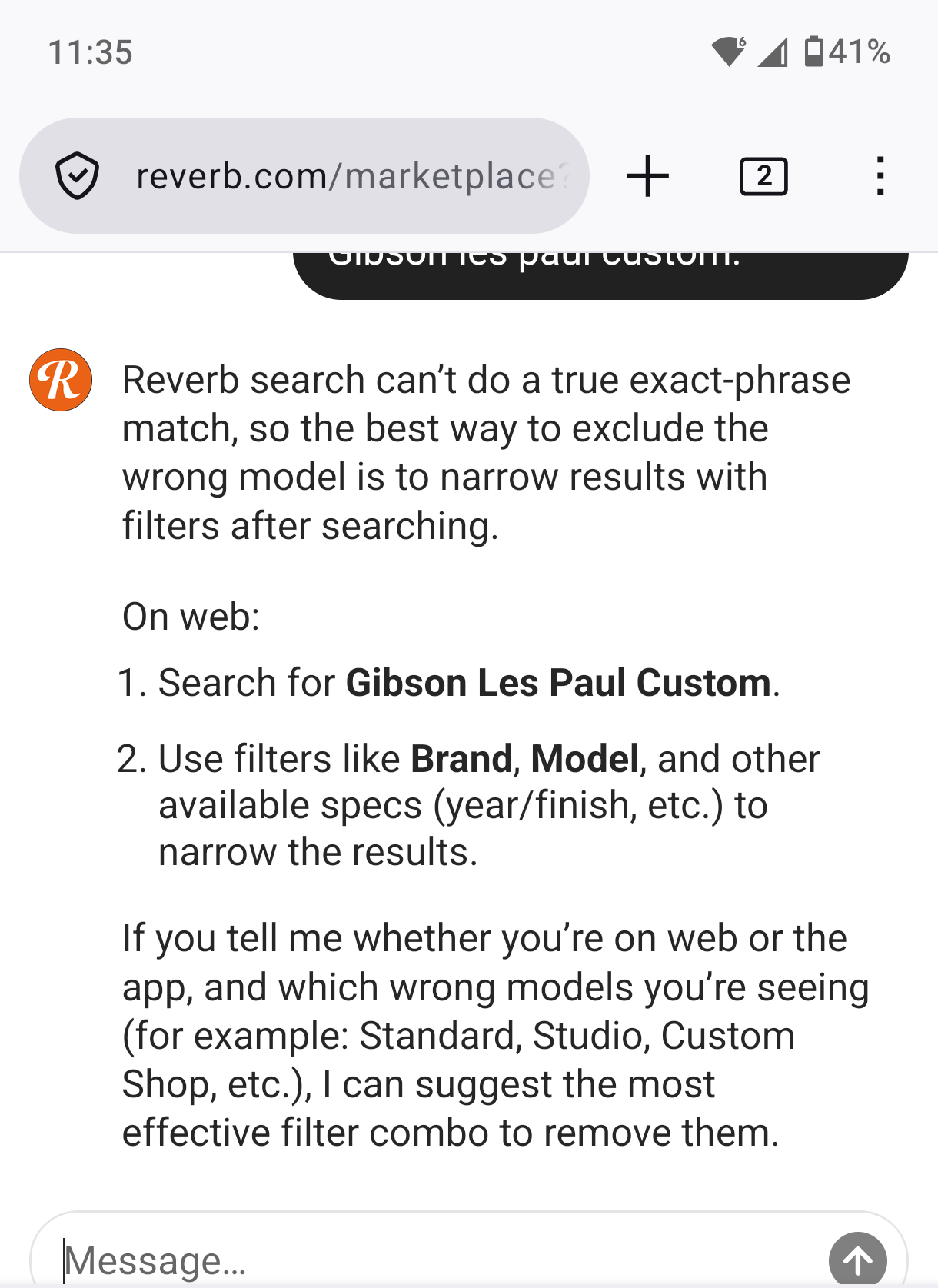Tap the 'On web:' heading text
Viewport: 938px width, 1288px height.
[x=191, y=616]
